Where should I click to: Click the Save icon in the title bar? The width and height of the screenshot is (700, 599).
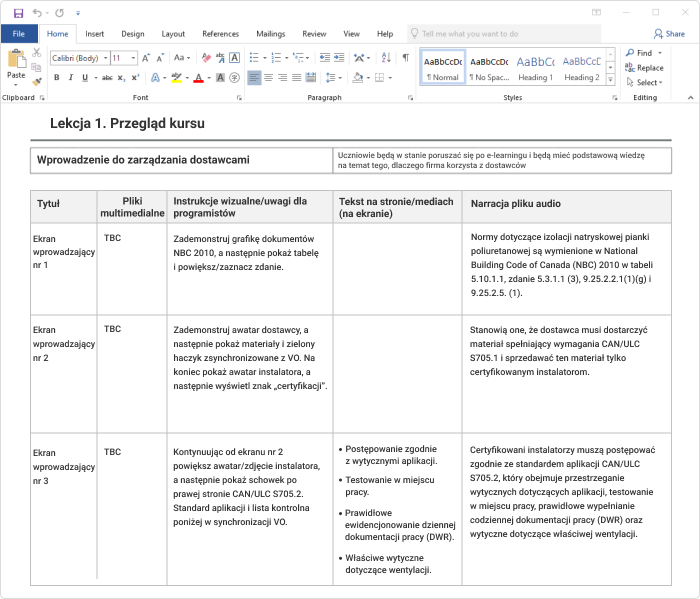tap(18, 13)
